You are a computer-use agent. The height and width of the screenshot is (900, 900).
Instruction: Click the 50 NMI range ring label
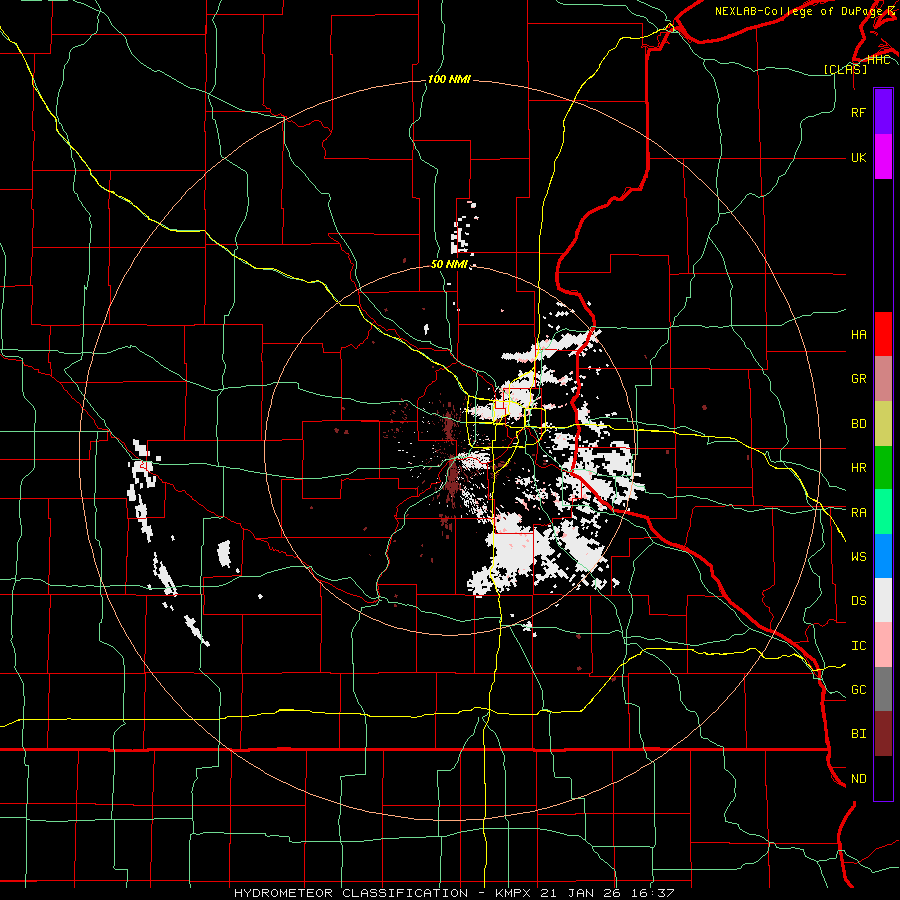tap(449, 265)
